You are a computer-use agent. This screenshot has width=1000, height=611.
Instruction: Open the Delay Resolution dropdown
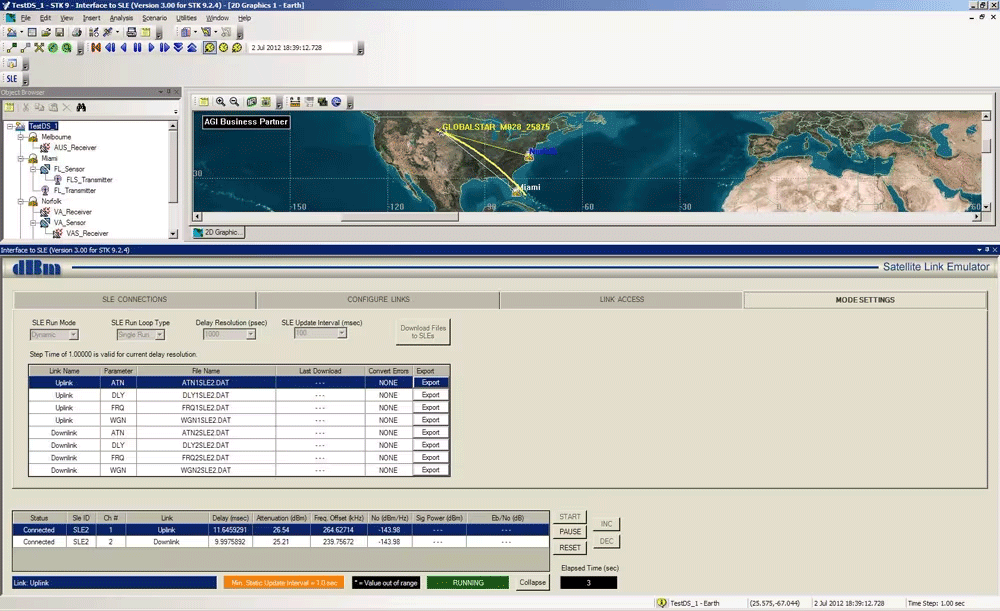point(251,334)
